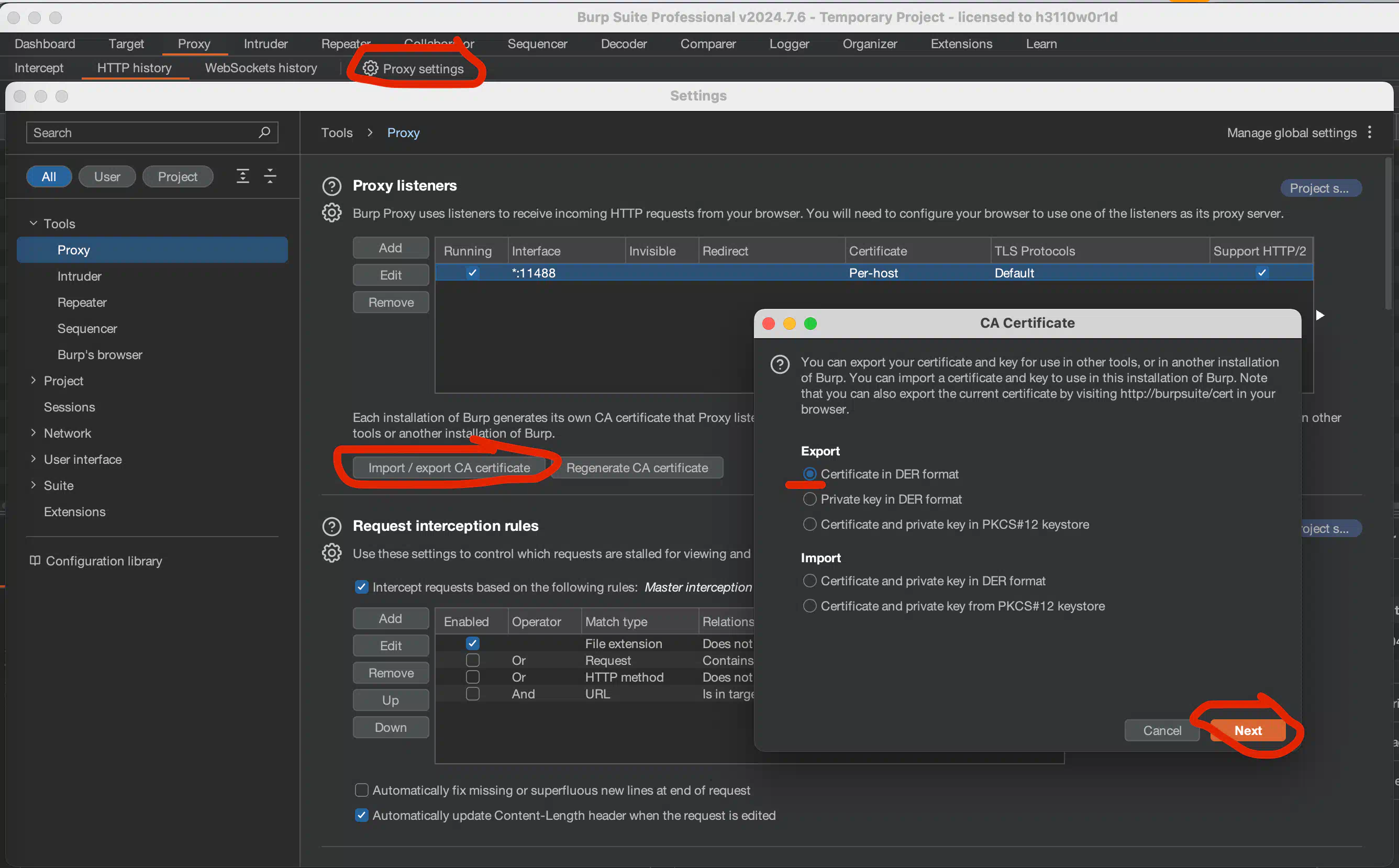Click Import / export CA certificate button

pyautogui.click(x=449, y=468)
